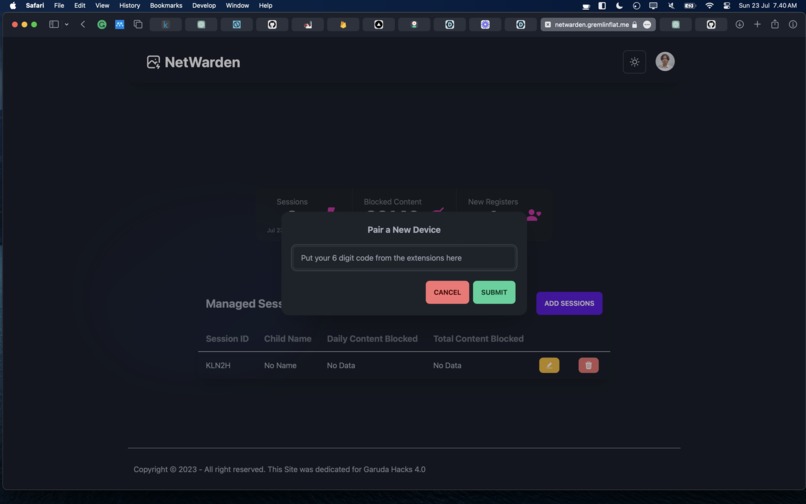Switch to the tab with the bar chart icon
The width and height of the screenshot is (806, 504).
coord(307,24)
